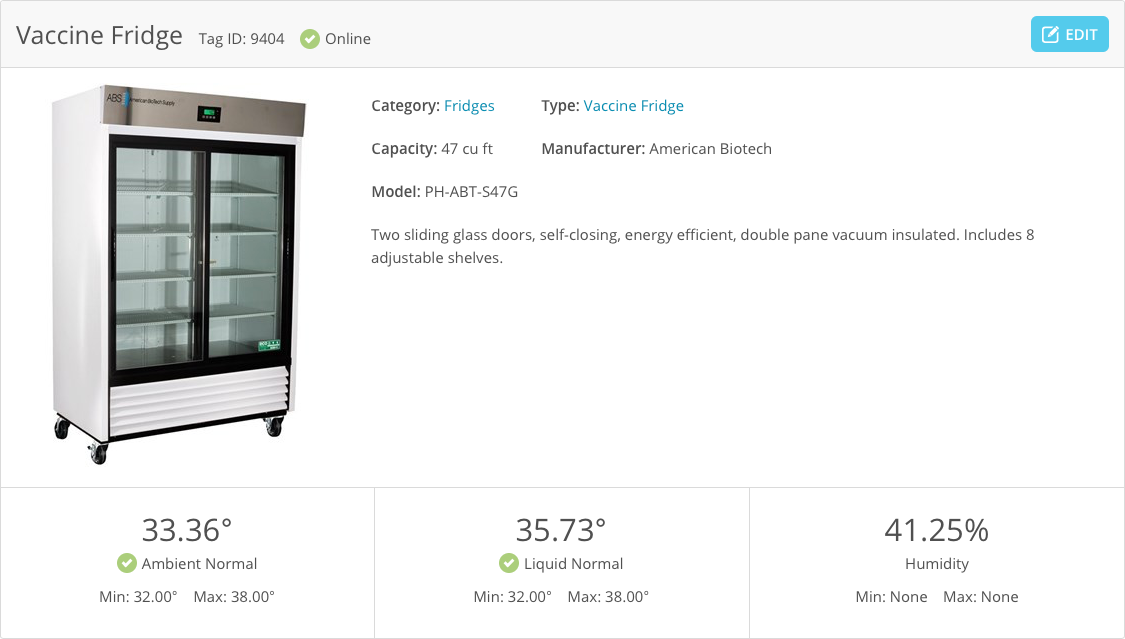Click the Ambient Max: 38.00° value
The height and width of the screenshot is (639, 1125).
coord(234,597)
